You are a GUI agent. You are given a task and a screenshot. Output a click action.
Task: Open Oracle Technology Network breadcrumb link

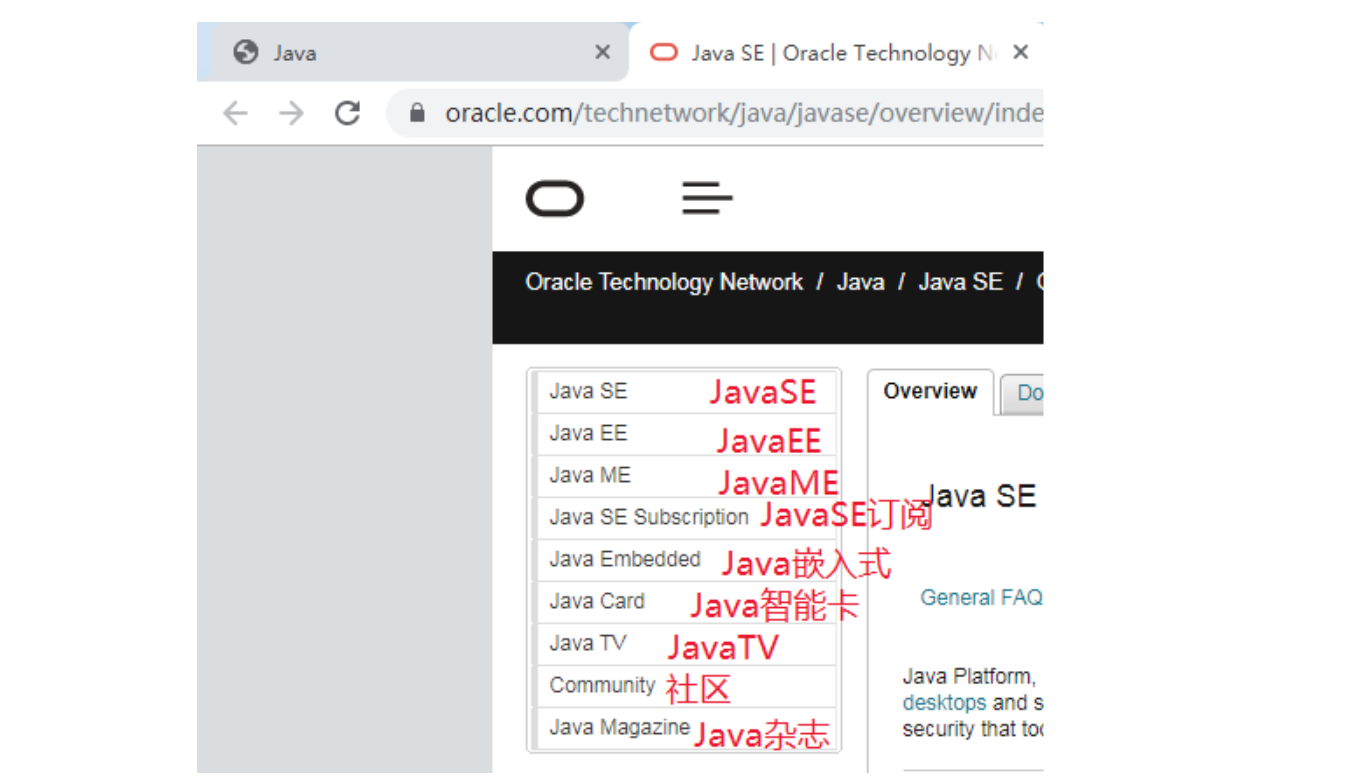click(664, 282)
